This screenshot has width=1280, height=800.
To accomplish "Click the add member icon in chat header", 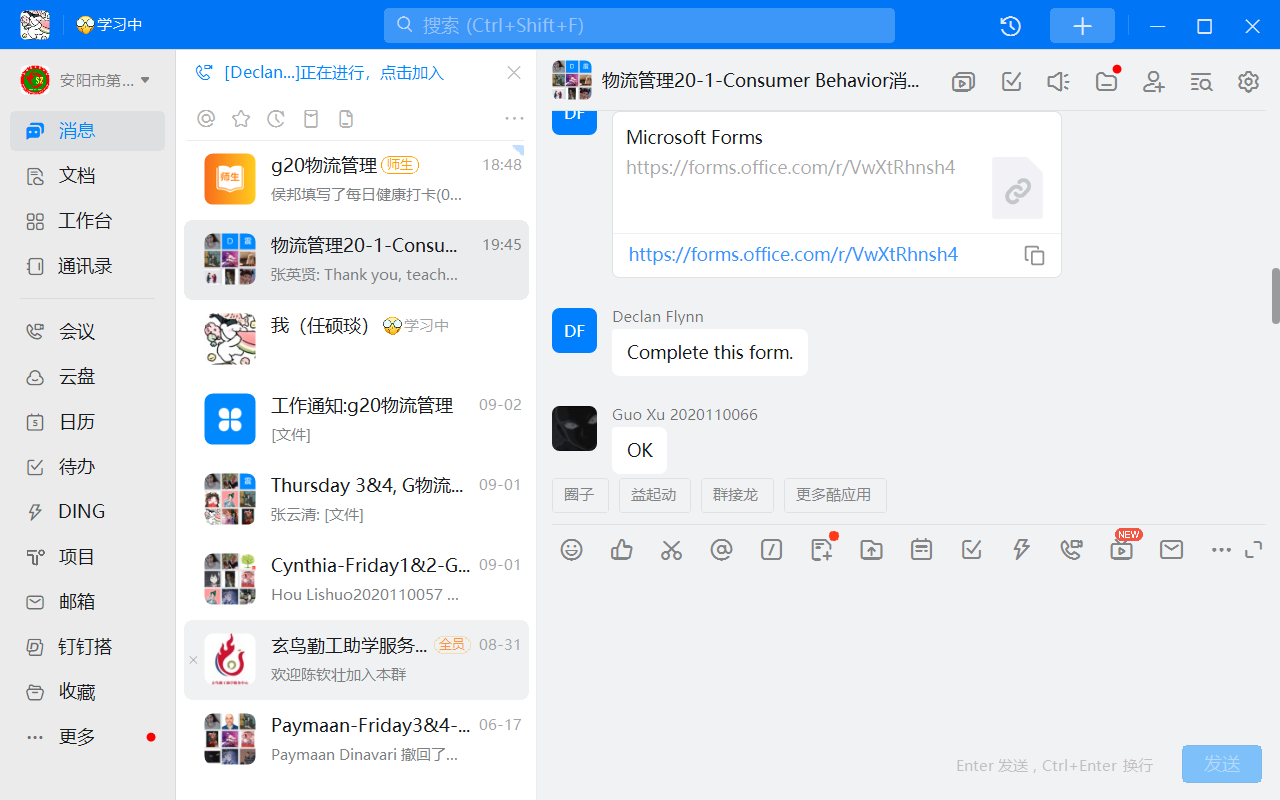I will tap(1154, 82).
